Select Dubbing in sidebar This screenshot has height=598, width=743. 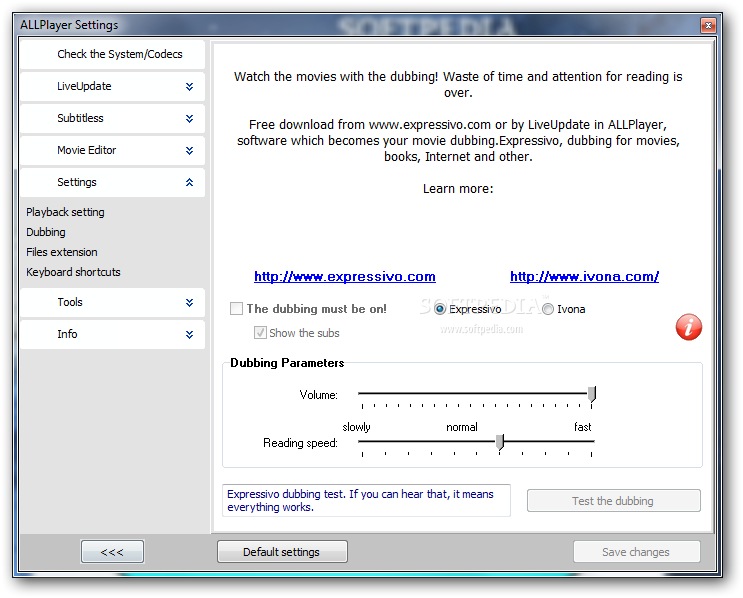[x=45, y=232]
